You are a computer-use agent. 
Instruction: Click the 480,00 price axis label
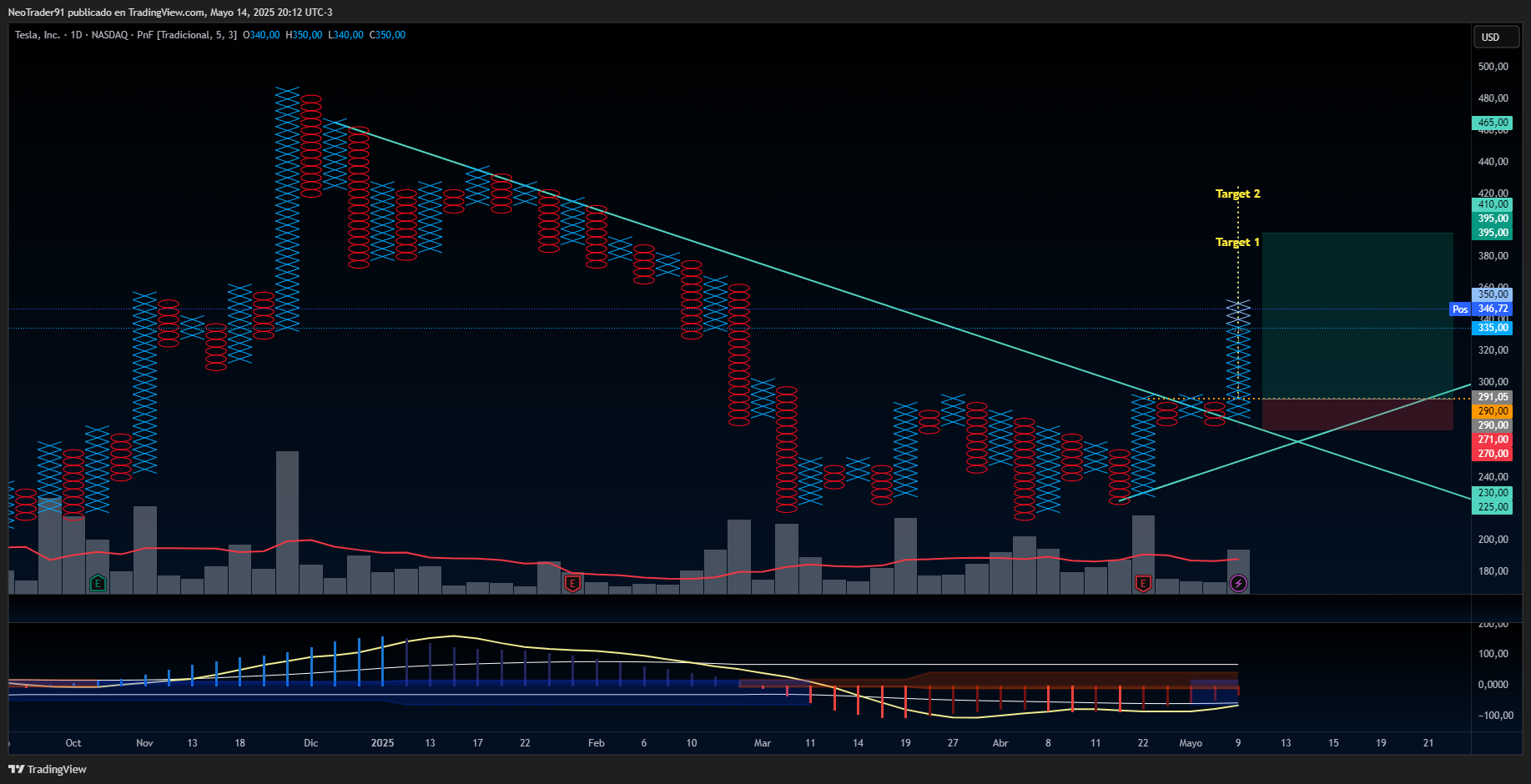(x=1493, y=98)
